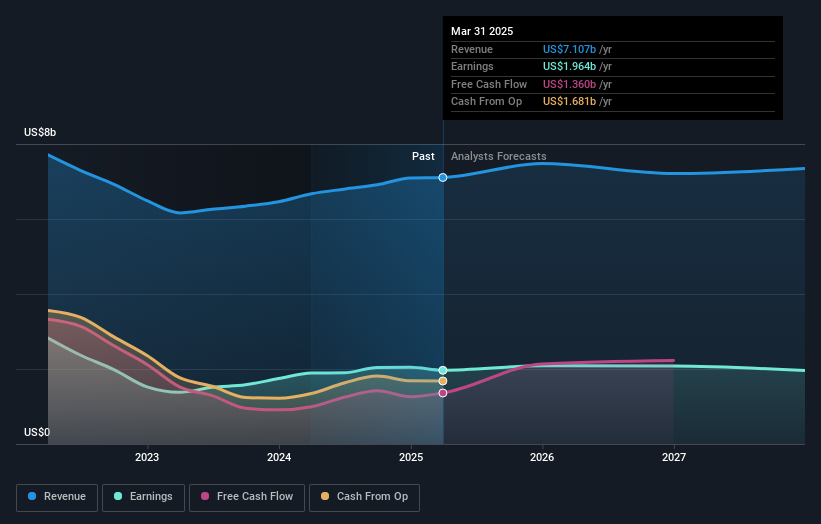Click the 2024 x-axis label
The width and height of the screenshot is (821, 524).
point(279,458)
